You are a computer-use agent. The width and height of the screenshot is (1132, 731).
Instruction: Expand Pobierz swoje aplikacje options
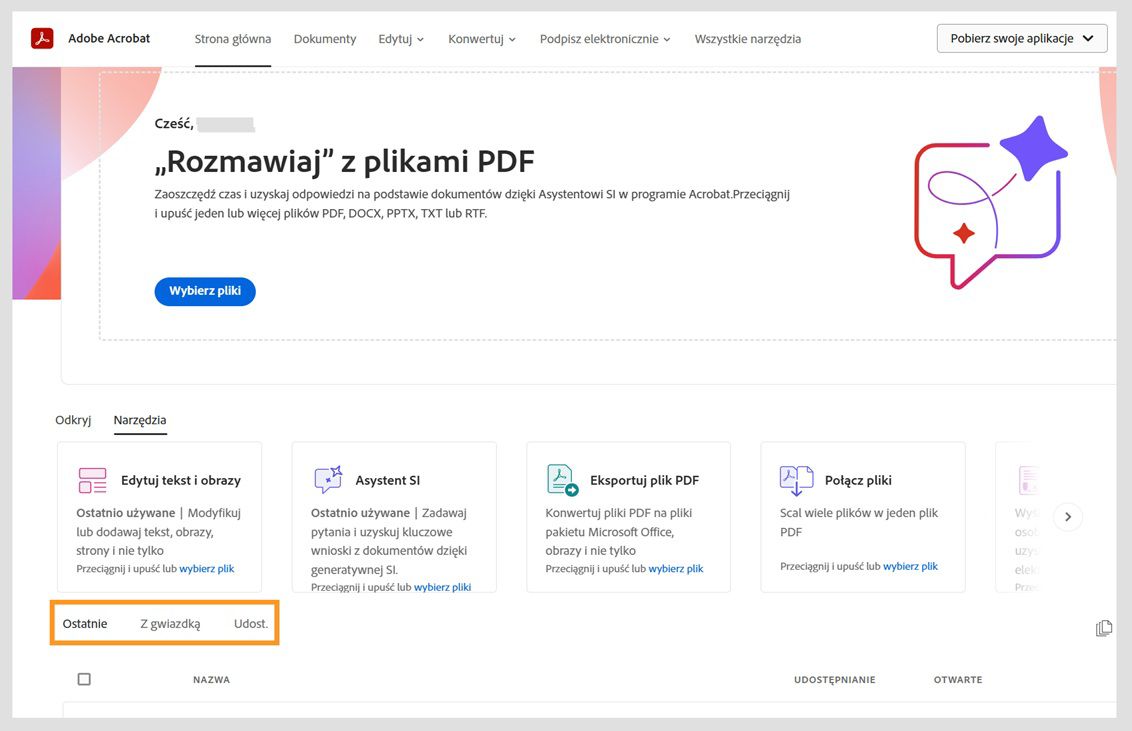click(x=1021, y=38)
